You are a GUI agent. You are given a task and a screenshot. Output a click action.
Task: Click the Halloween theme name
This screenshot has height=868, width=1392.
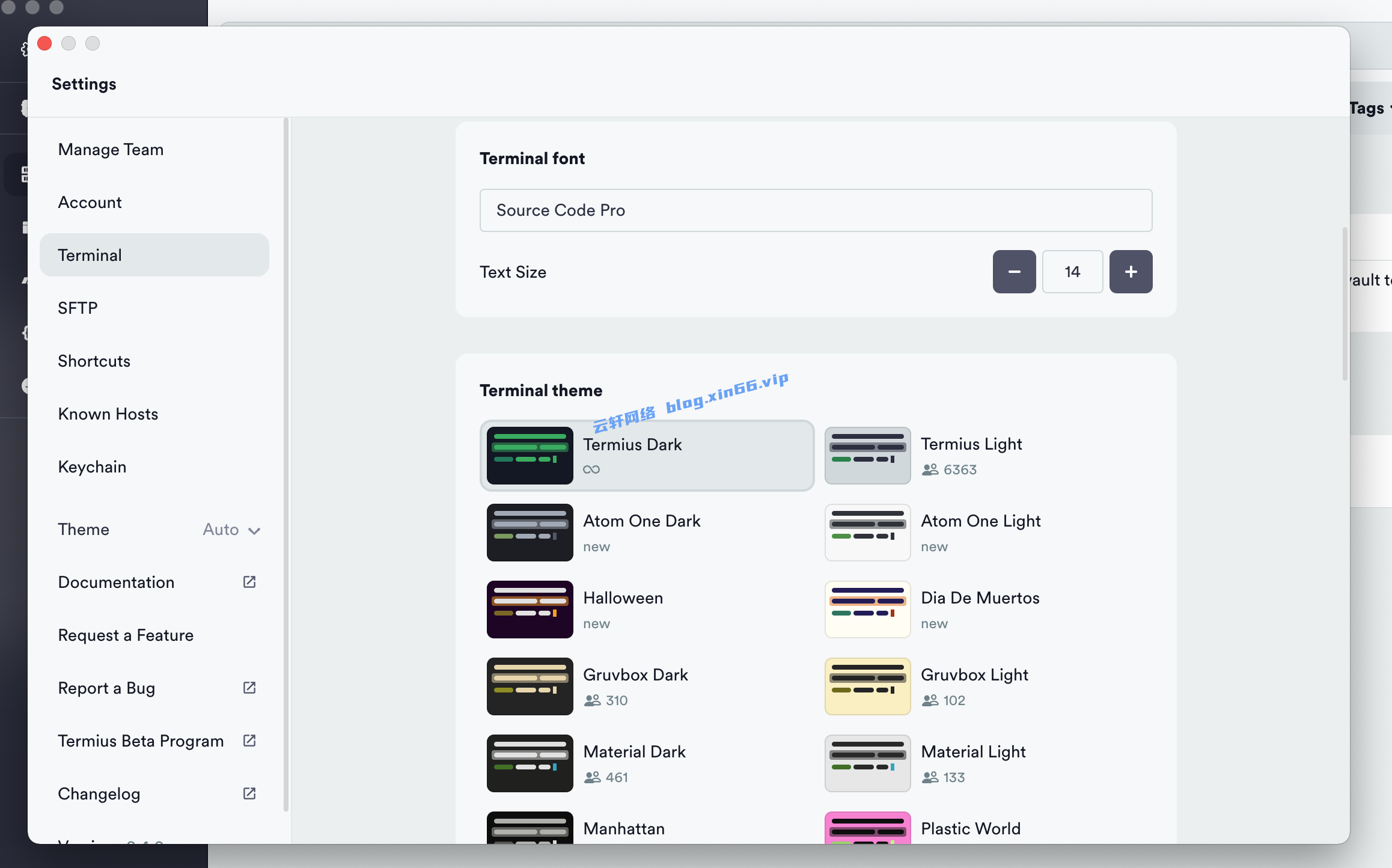[623, 598]
